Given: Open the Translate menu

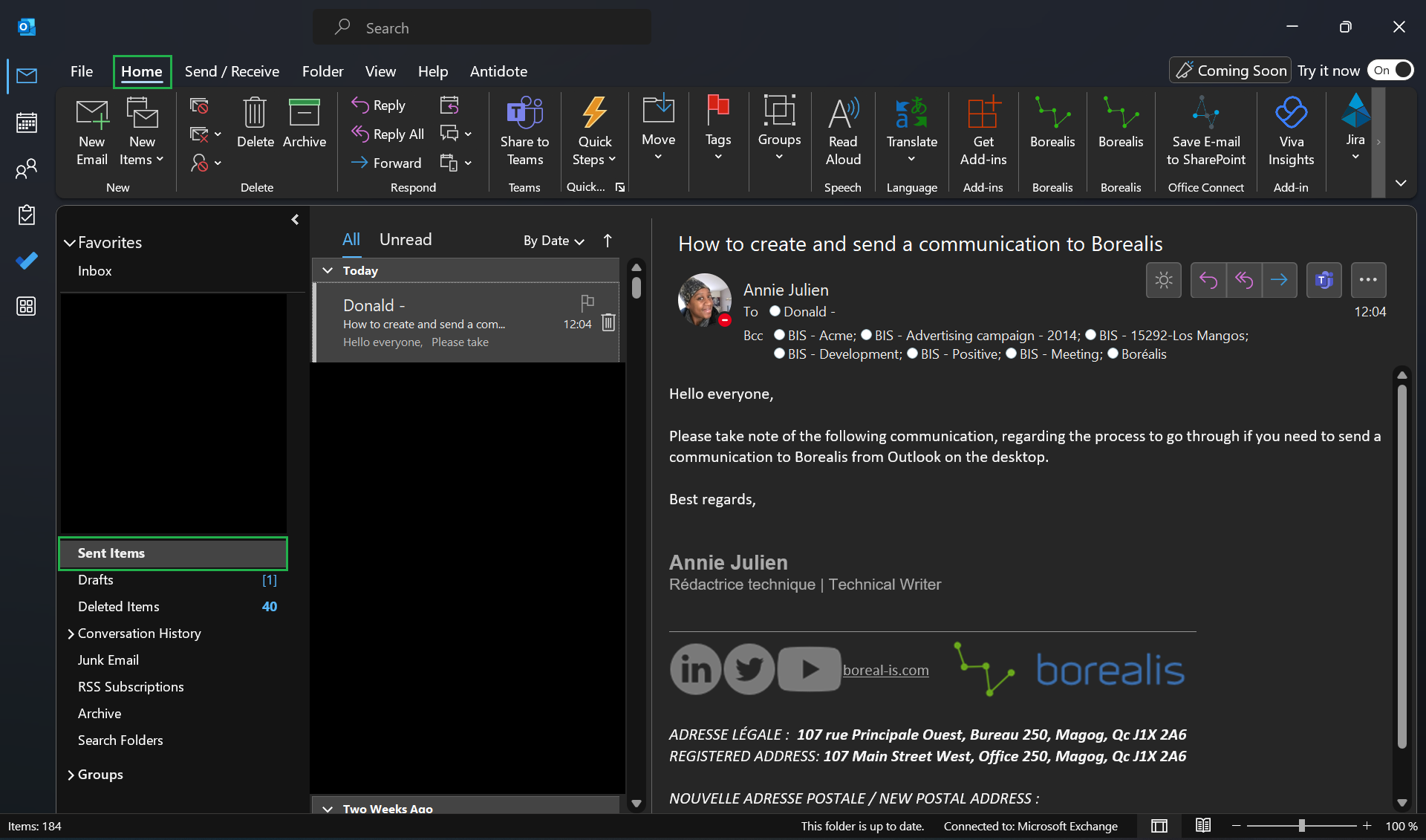Looking at the screenshot, I should point(911,128).
